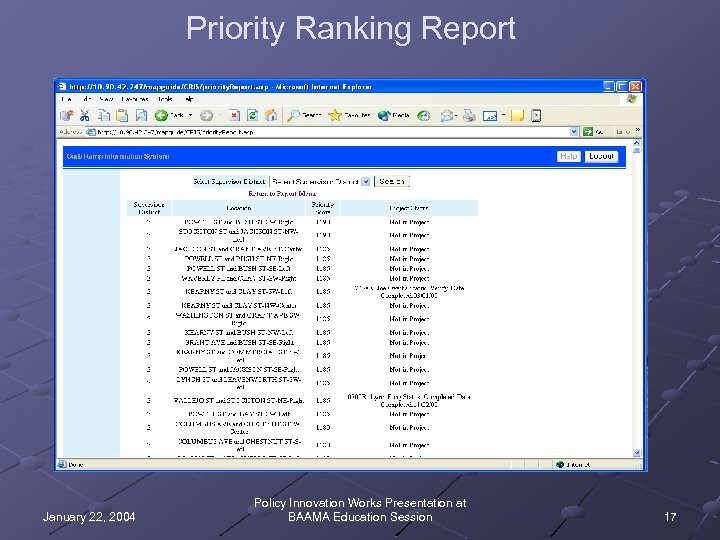
Task: Open the Edit button dropdown arrow
Action: pos(503,115)
